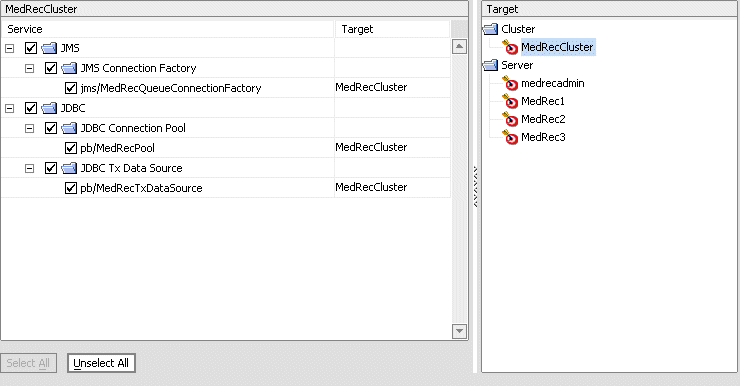Click the MedRec2 server target icon
The image size is (740, 386).
510,119
